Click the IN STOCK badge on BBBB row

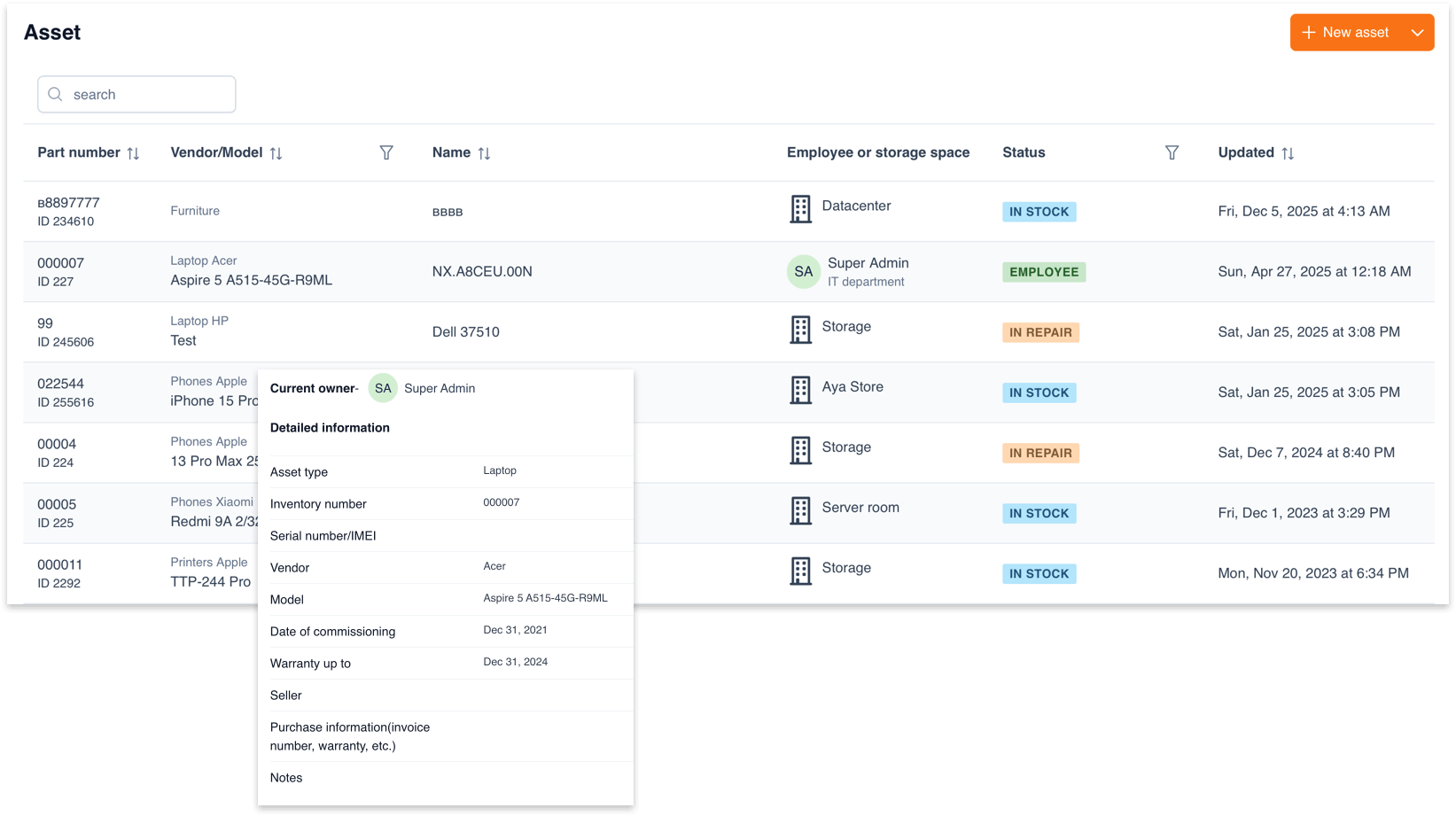(1039, 211)
